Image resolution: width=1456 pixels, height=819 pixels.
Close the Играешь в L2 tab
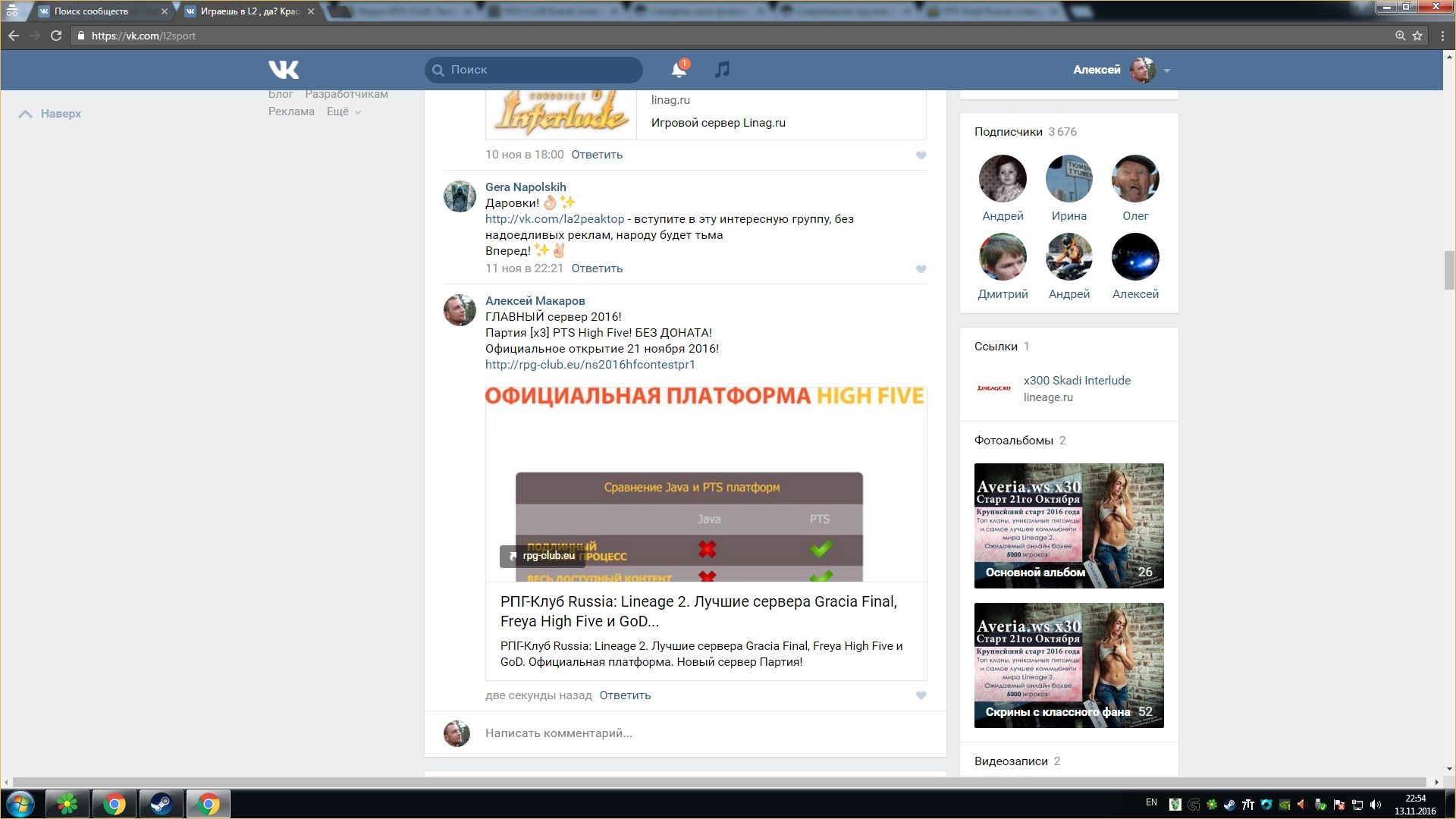[x=311, y=11]
